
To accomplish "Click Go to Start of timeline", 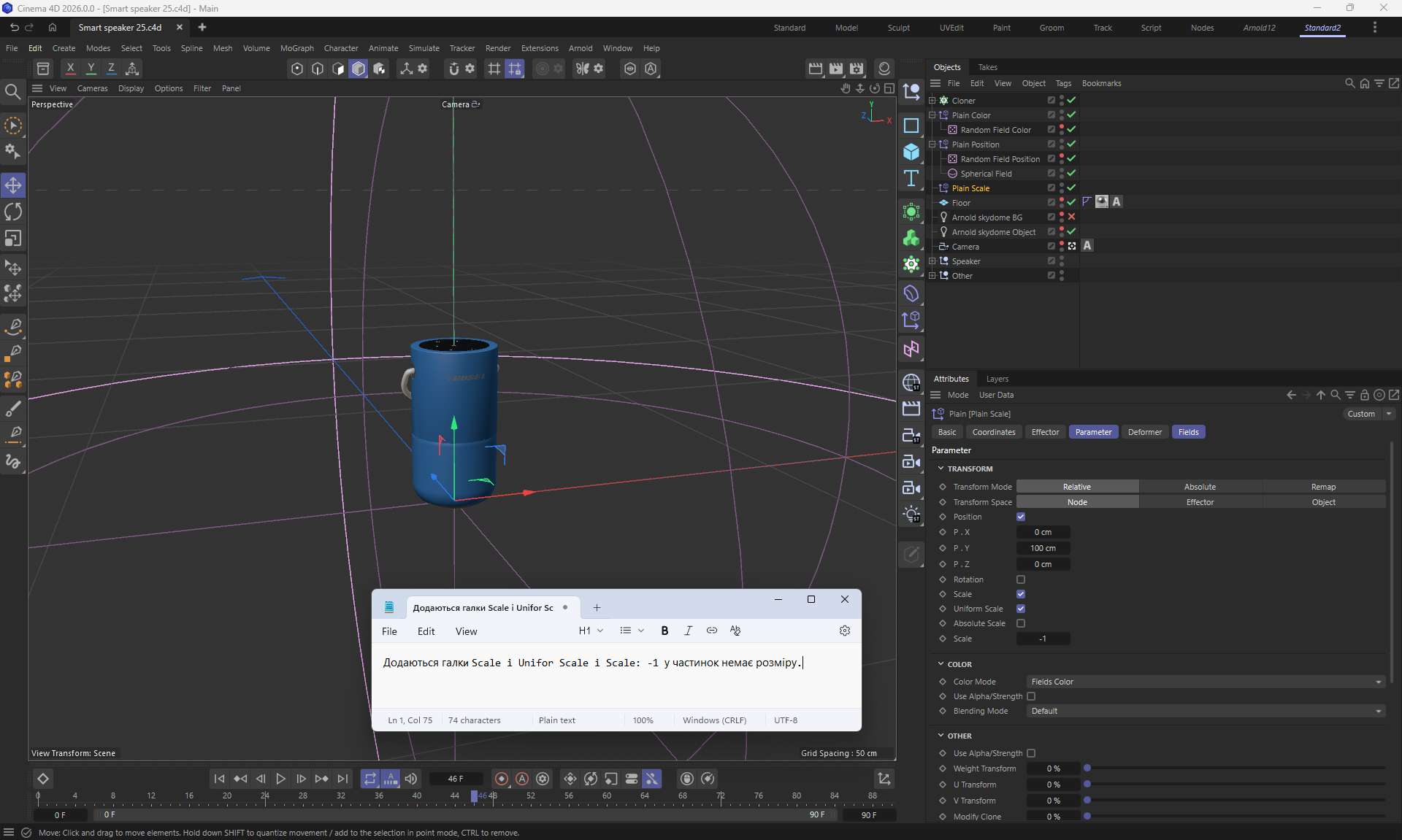I will (219, 779).
